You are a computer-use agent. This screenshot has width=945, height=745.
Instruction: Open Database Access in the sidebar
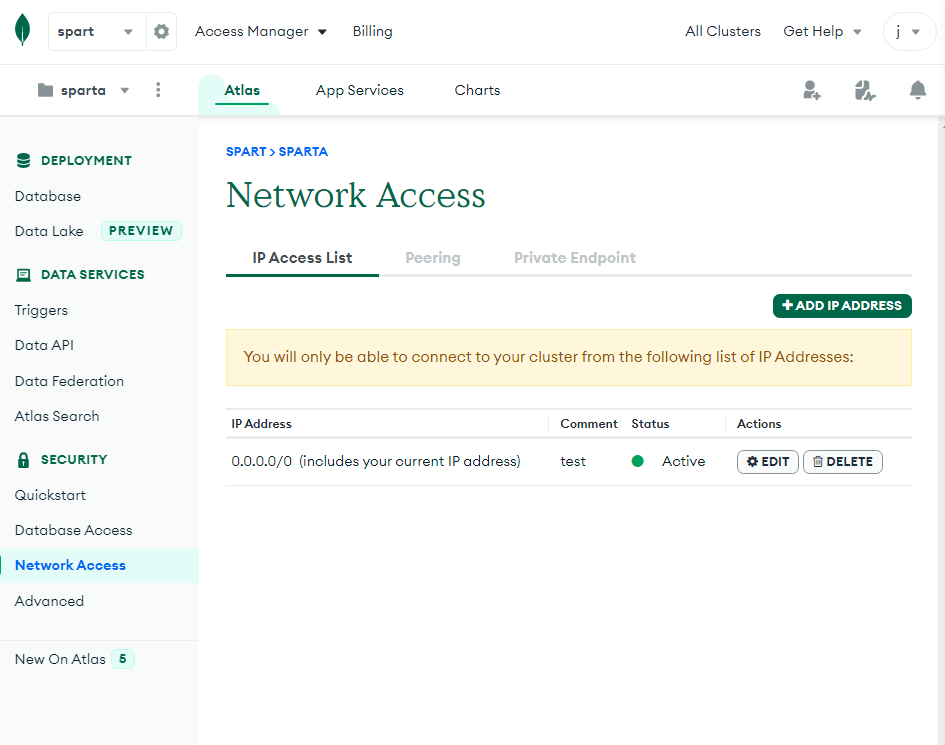point(74,530)
